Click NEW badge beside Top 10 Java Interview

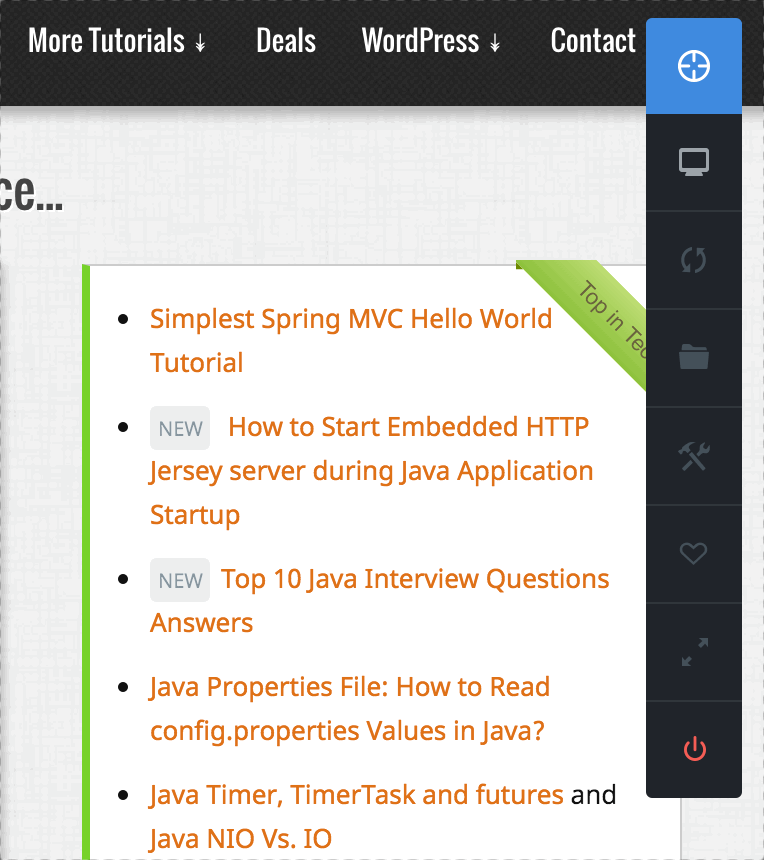tap(180, 580)
